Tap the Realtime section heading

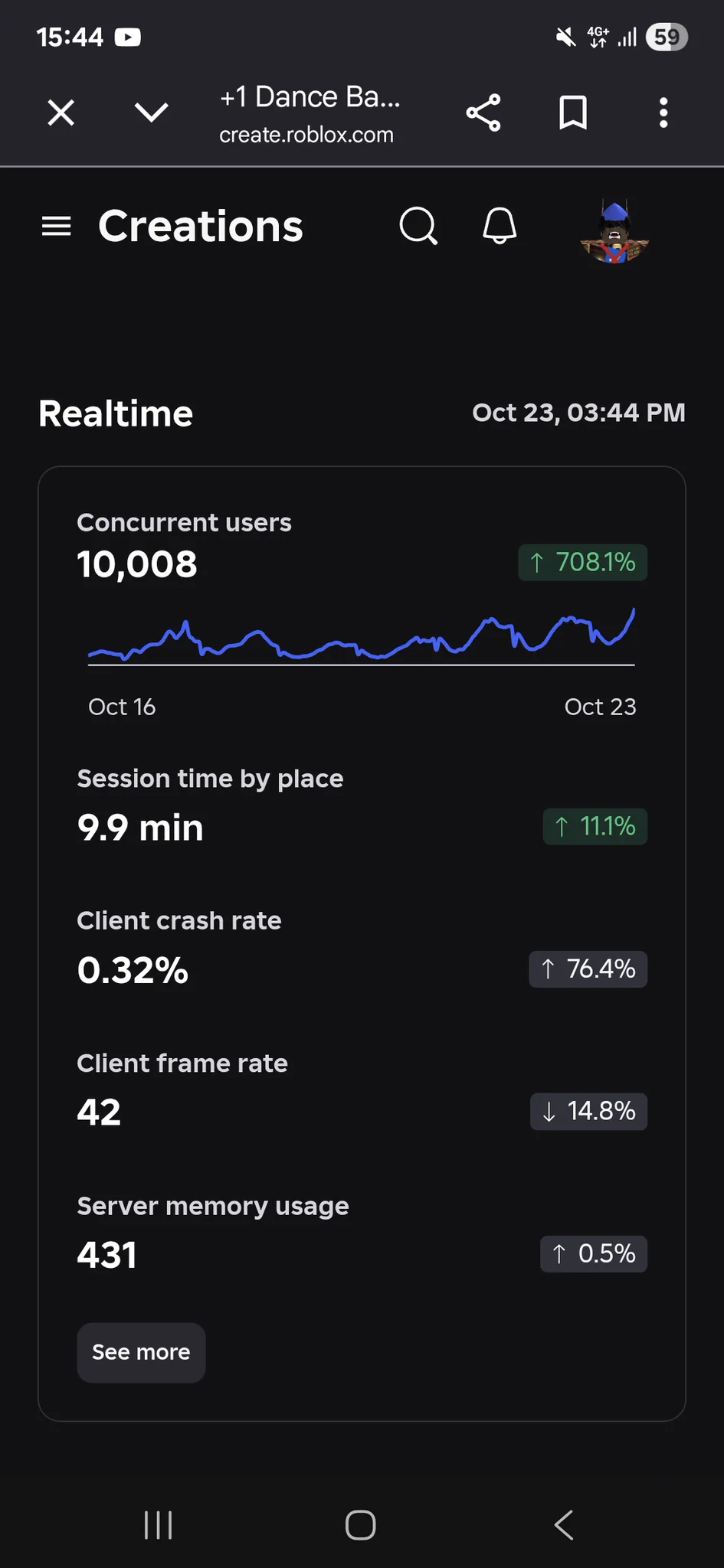(116, 413)
